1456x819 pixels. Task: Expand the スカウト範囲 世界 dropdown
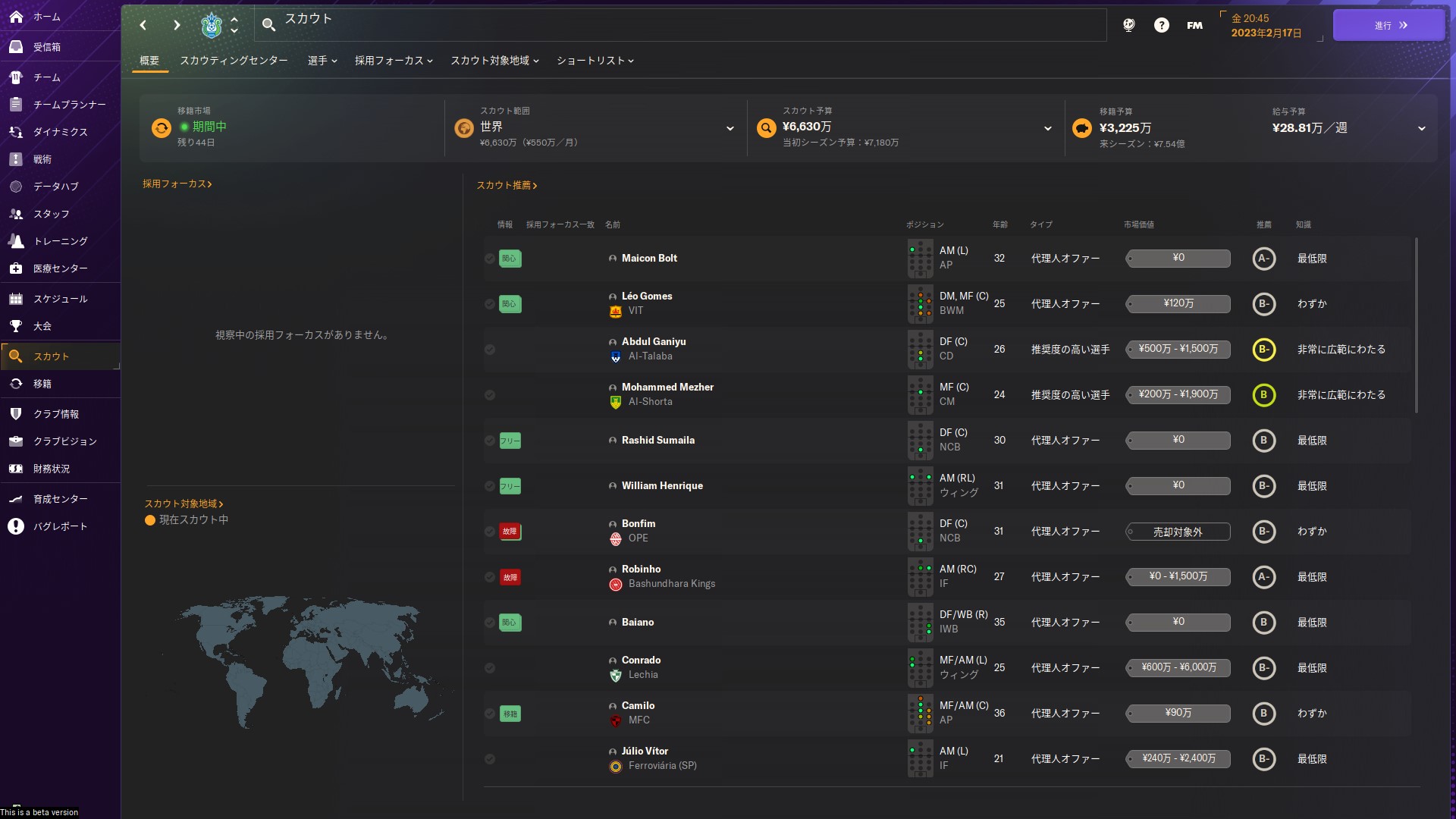tap(730, 128)
